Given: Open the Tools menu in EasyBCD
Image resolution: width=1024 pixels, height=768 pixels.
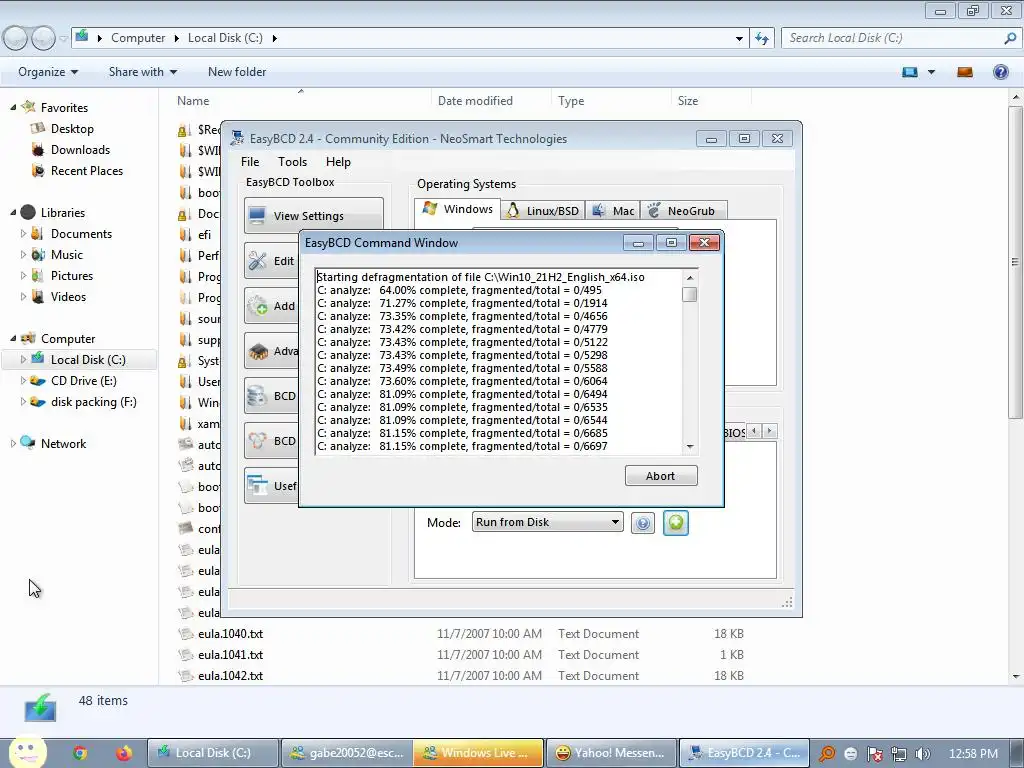Looking at the screenshot, I should tap(292, 161).
